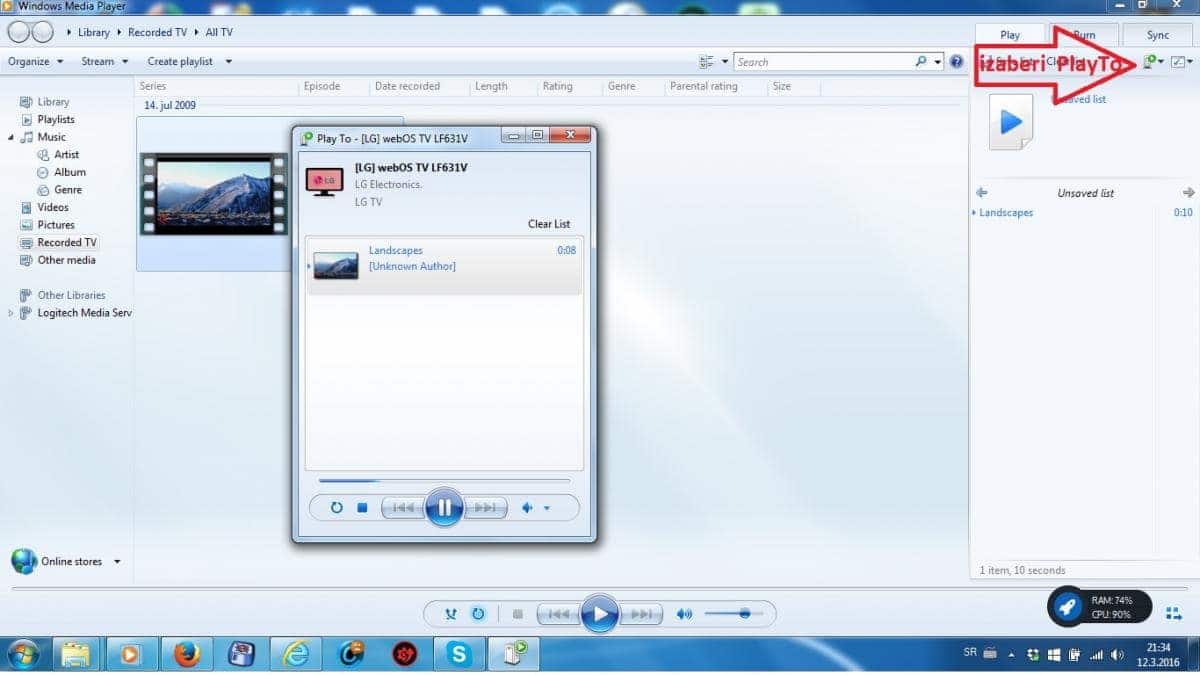
Task: Mute the sound in Play To window
Action: coord(528,508)
